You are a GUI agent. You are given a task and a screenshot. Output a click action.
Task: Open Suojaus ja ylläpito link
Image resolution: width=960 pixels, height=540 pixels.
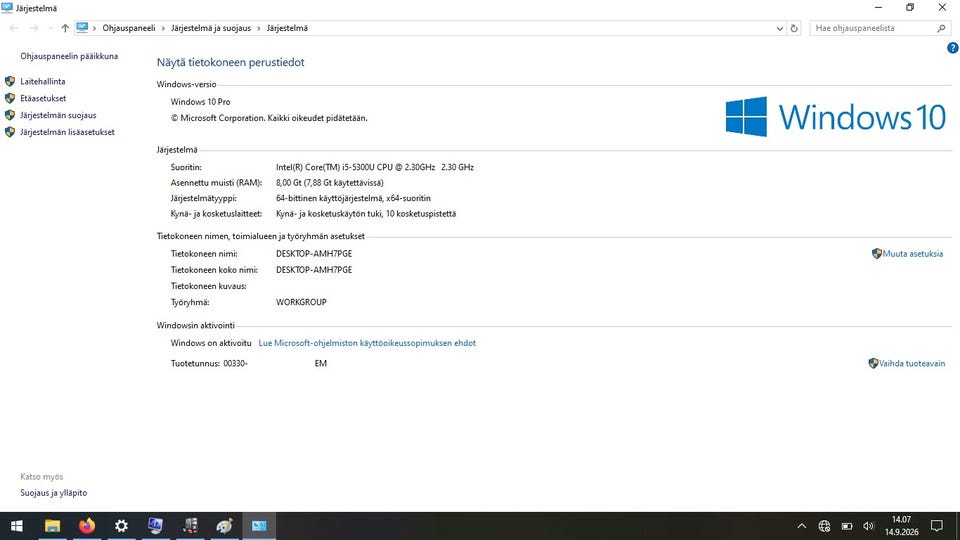tap(54, 493)
